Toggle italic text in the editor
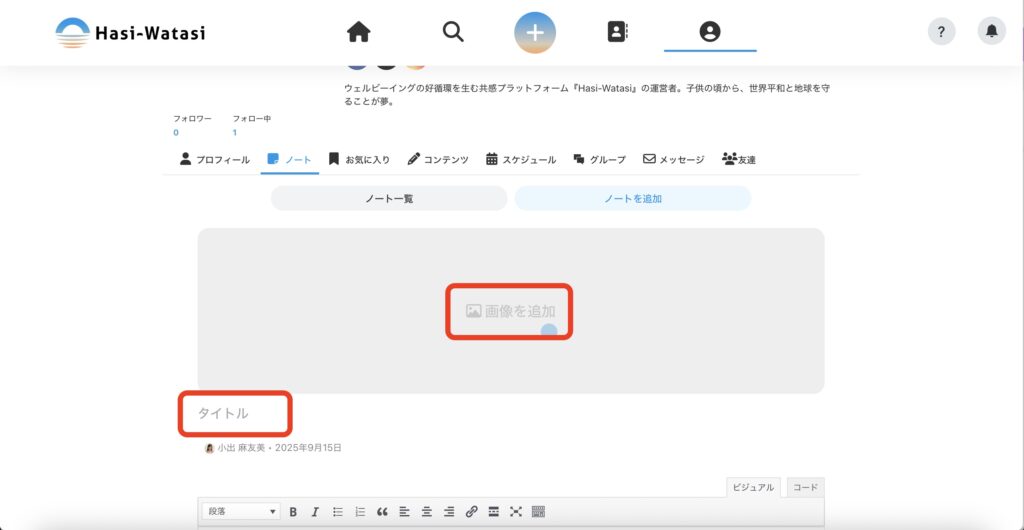The image size is (1024, 530). coord(315,512)
